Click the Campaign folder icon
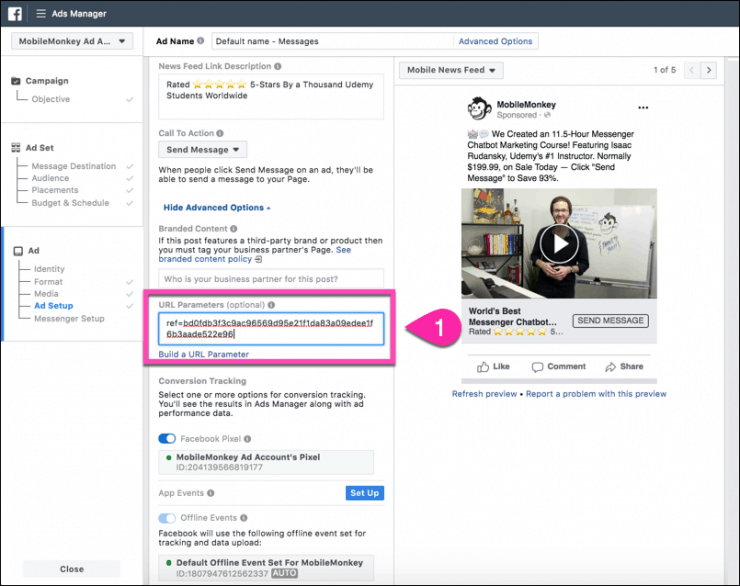Image resolution: width=740 pixels, height=586 pixels. point(16,81)
